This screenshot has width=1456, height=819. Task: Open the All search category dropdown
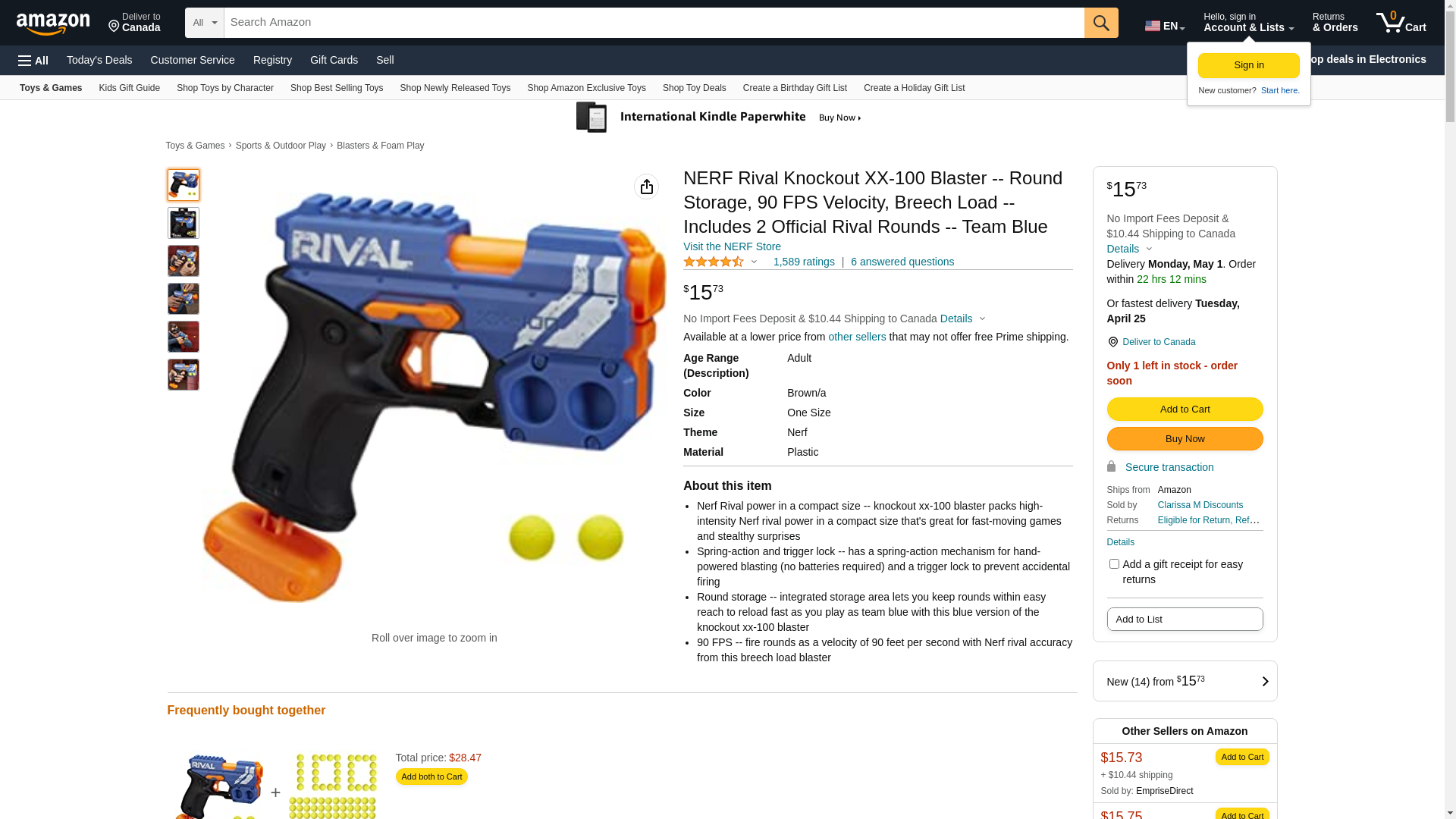[205, 23]
